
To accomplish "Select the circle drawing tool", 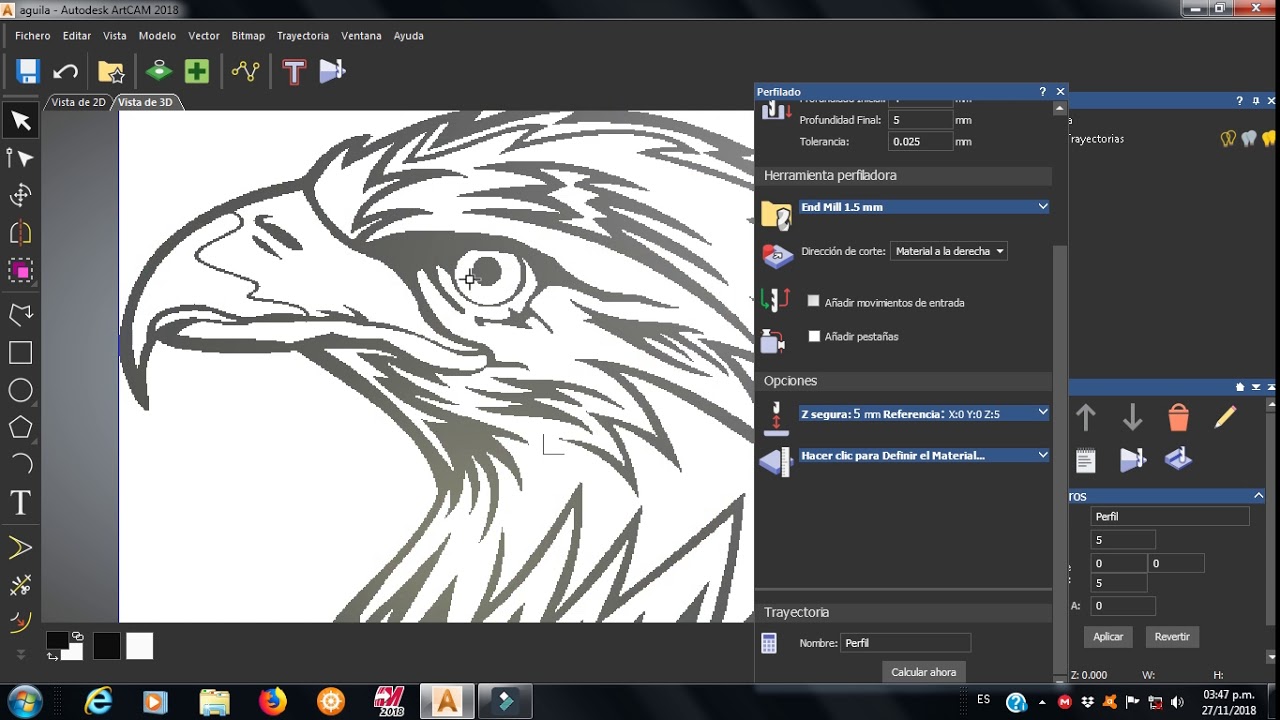I will point(20,391).
